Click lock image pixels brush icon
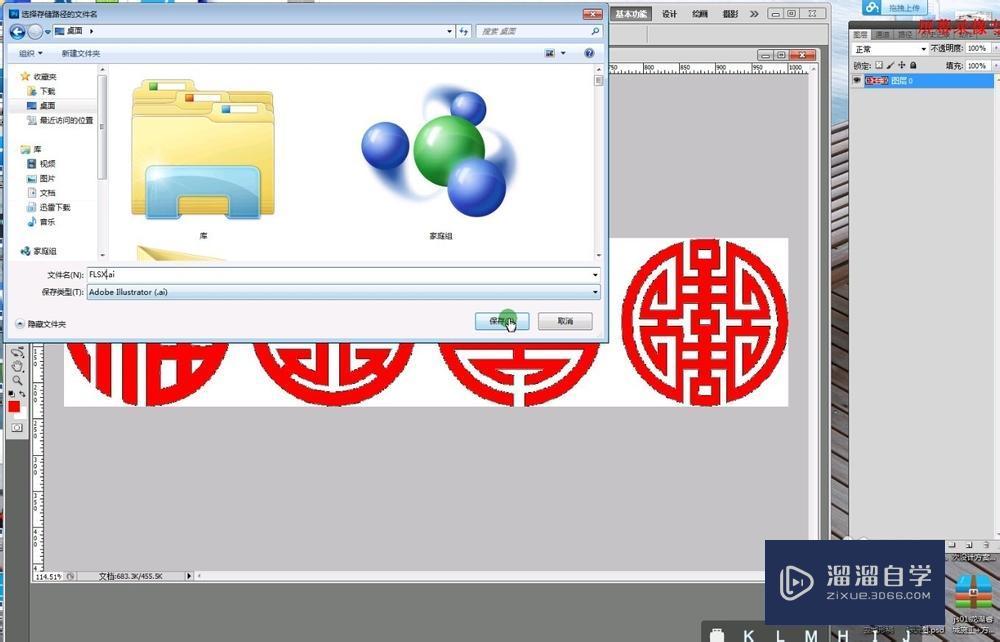1000x642 pixels. tap(890, 65)
